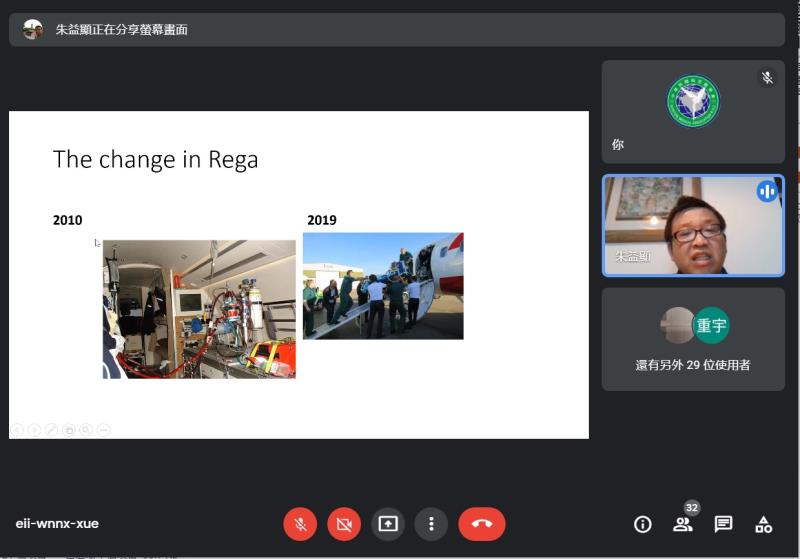Open the see all slides icon
Image resolution: width=800 pixels, height=559 pixels.
[x=69, y=430]
